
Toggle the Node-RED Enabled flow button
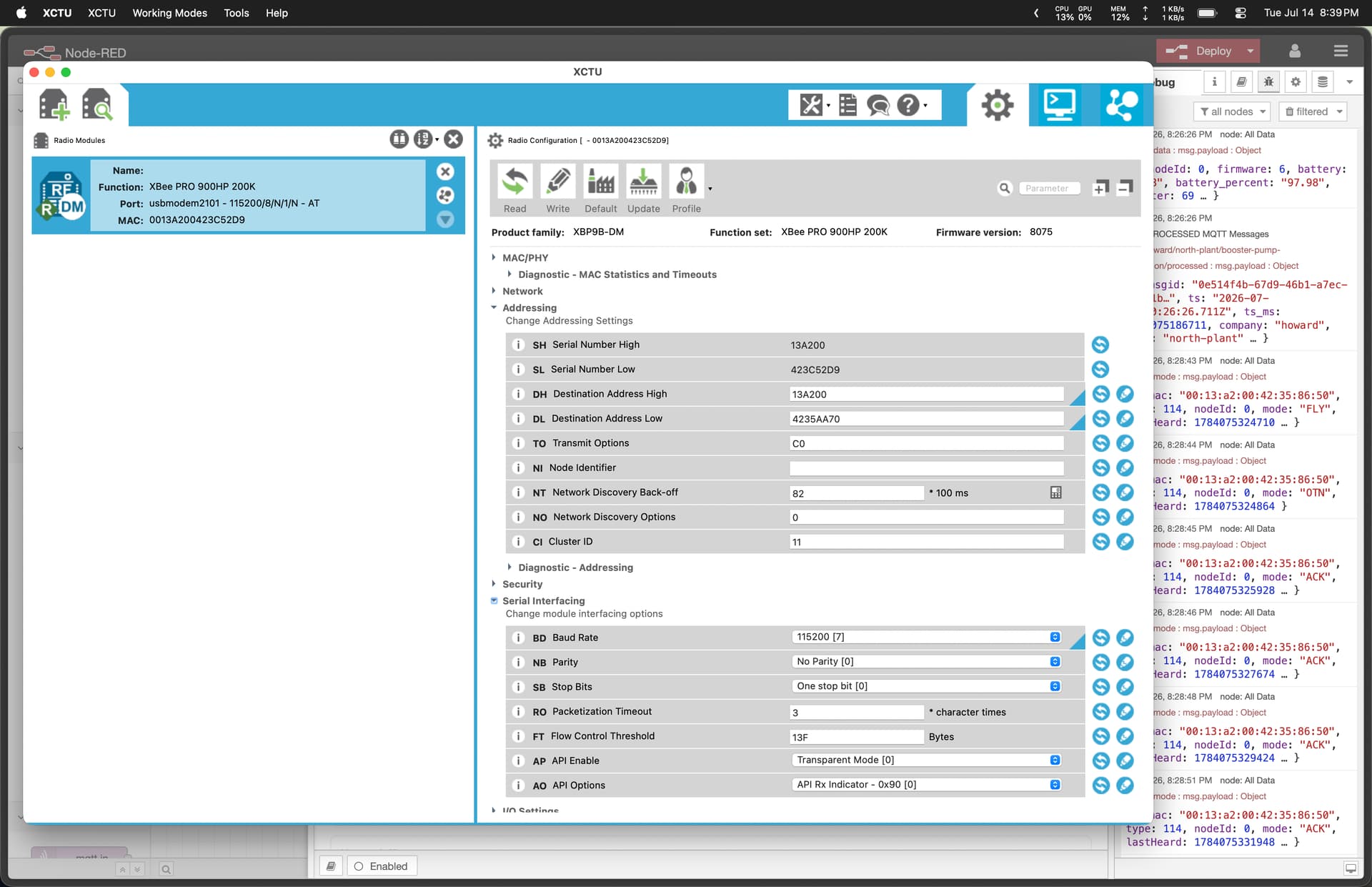tap(382, 866)
